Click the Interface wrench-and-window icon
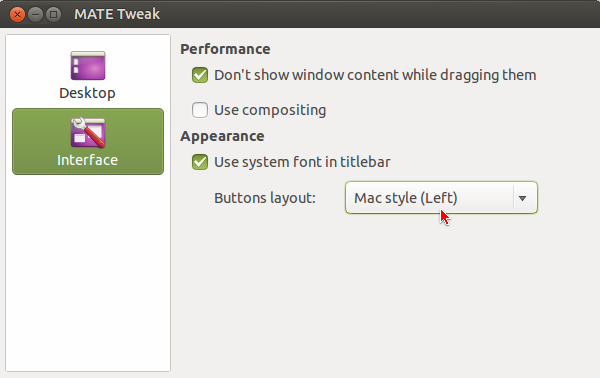Viewport: 600px width, 378px height. click(88, 132)
